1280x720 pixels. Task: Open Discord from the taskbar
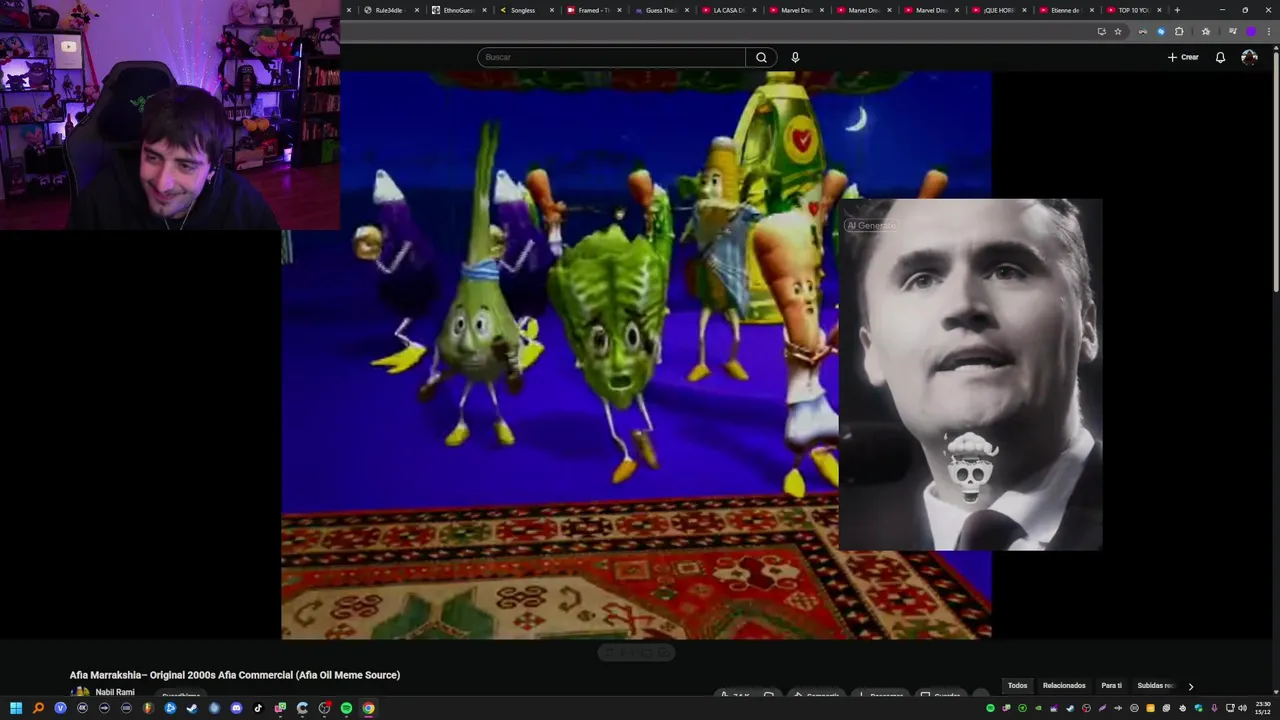click(x=236, y=708)
